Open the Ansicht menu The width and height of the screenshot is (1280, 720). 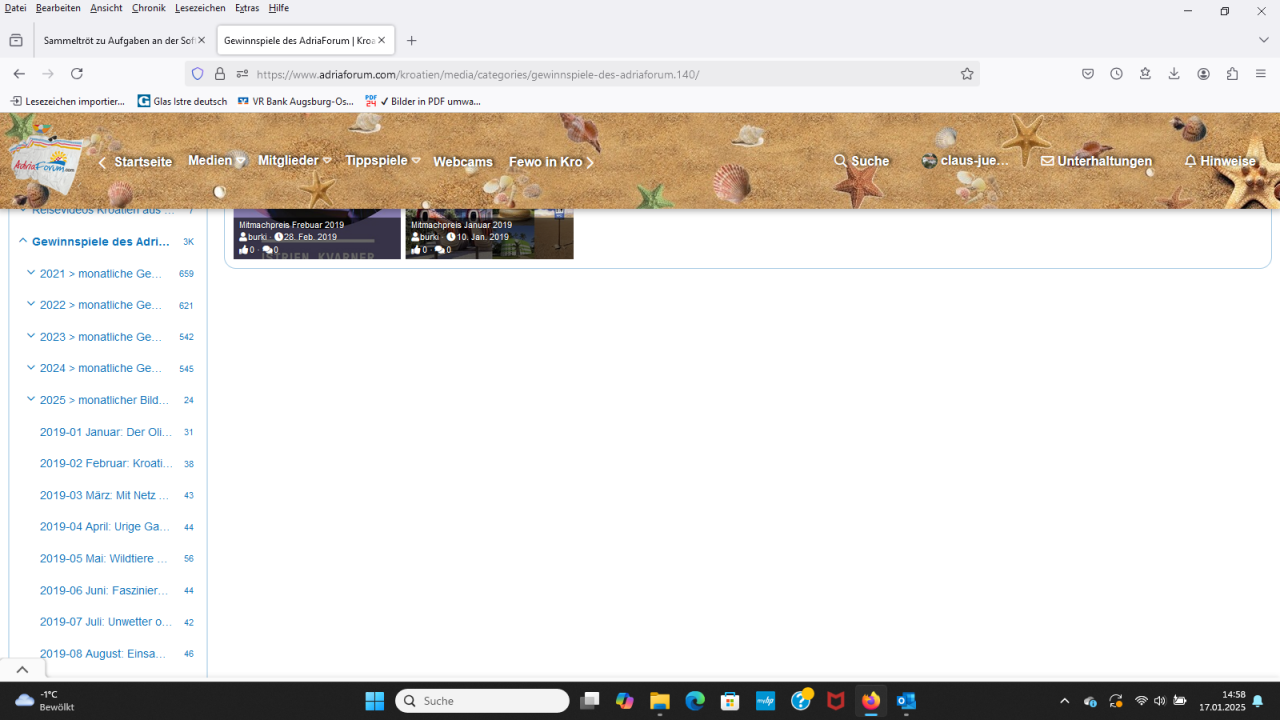[106, 8]
